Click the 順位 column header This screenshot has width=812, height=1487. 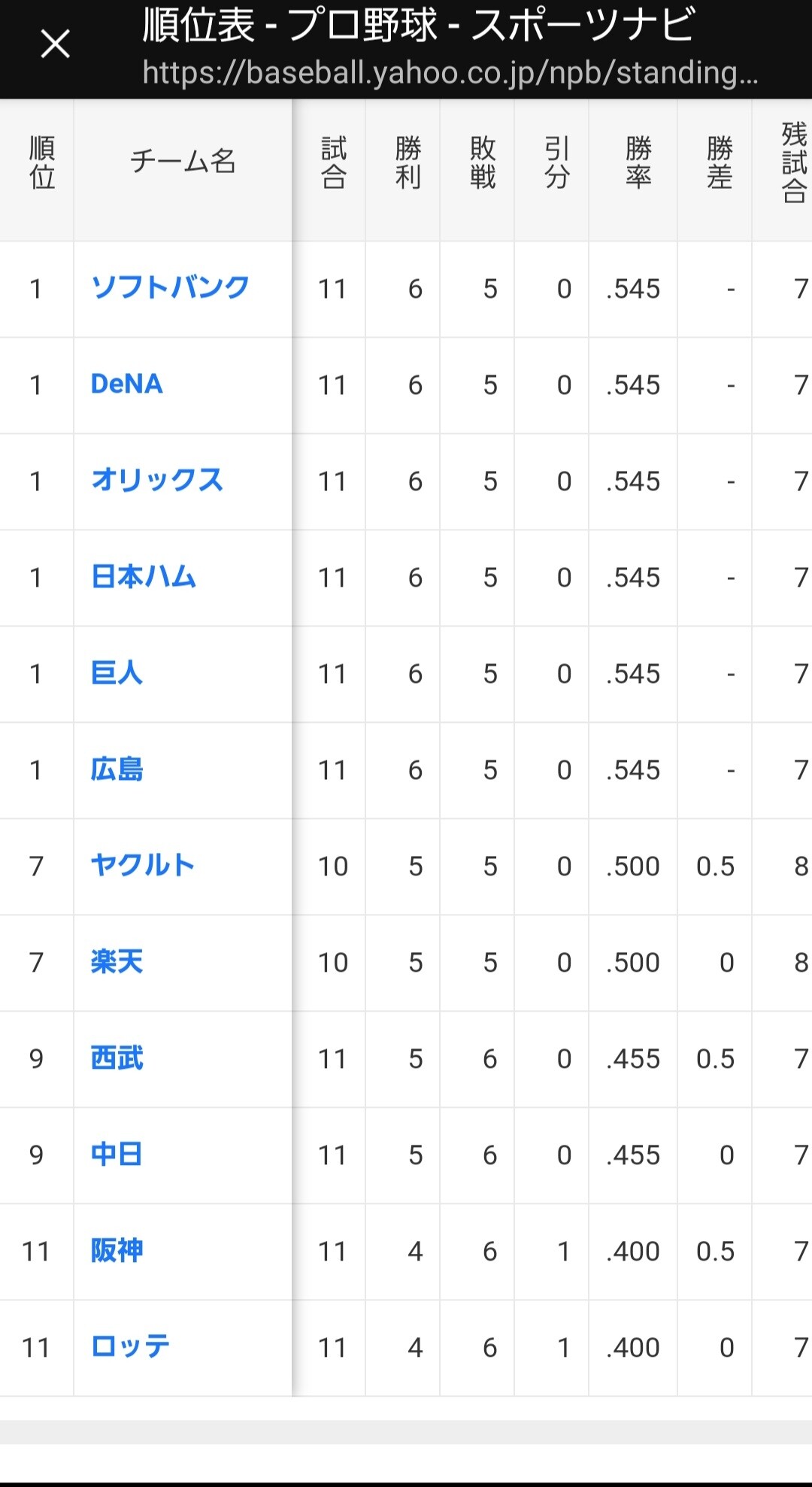(x=42, y=162)
